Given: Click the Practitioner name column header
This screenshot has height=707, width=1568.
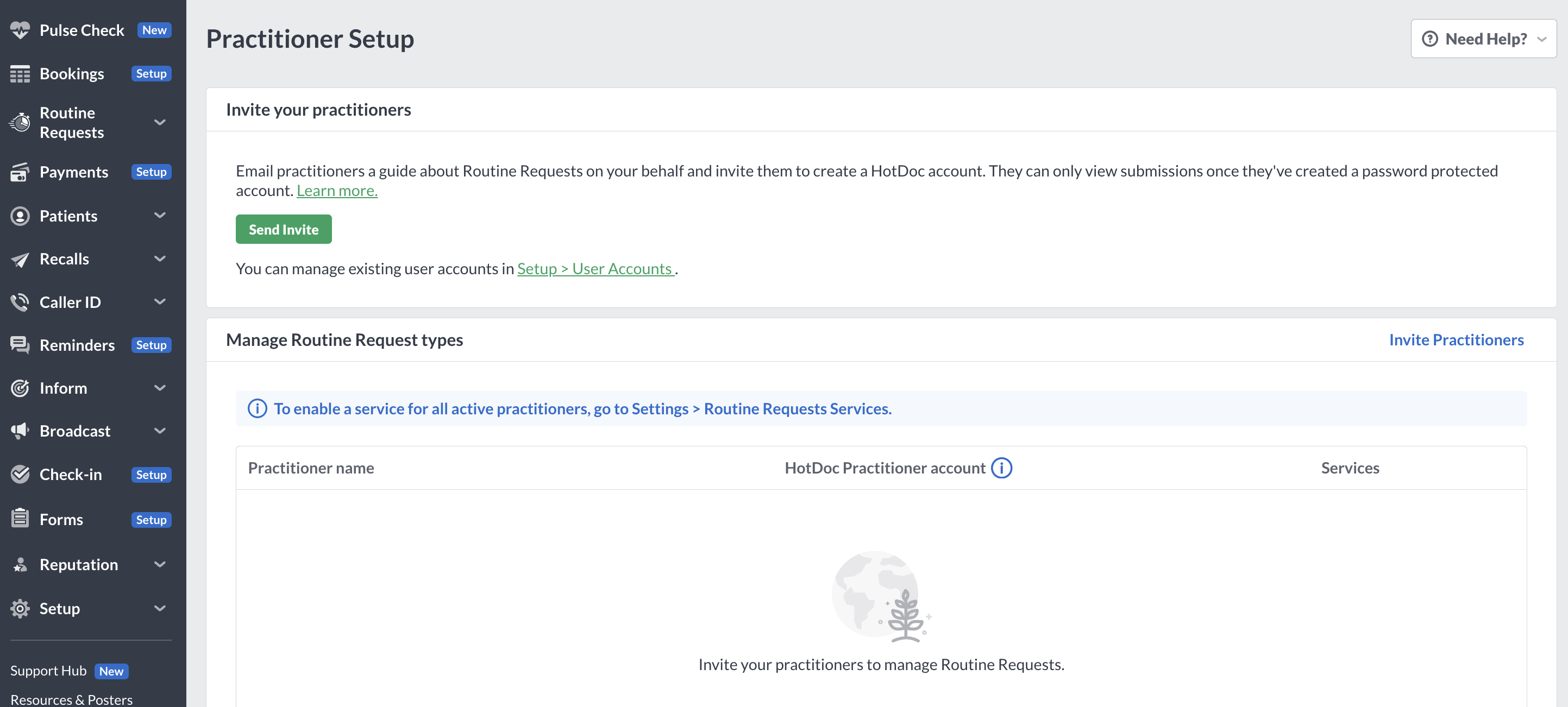Looking at the screenshot, I should (311, 468).
